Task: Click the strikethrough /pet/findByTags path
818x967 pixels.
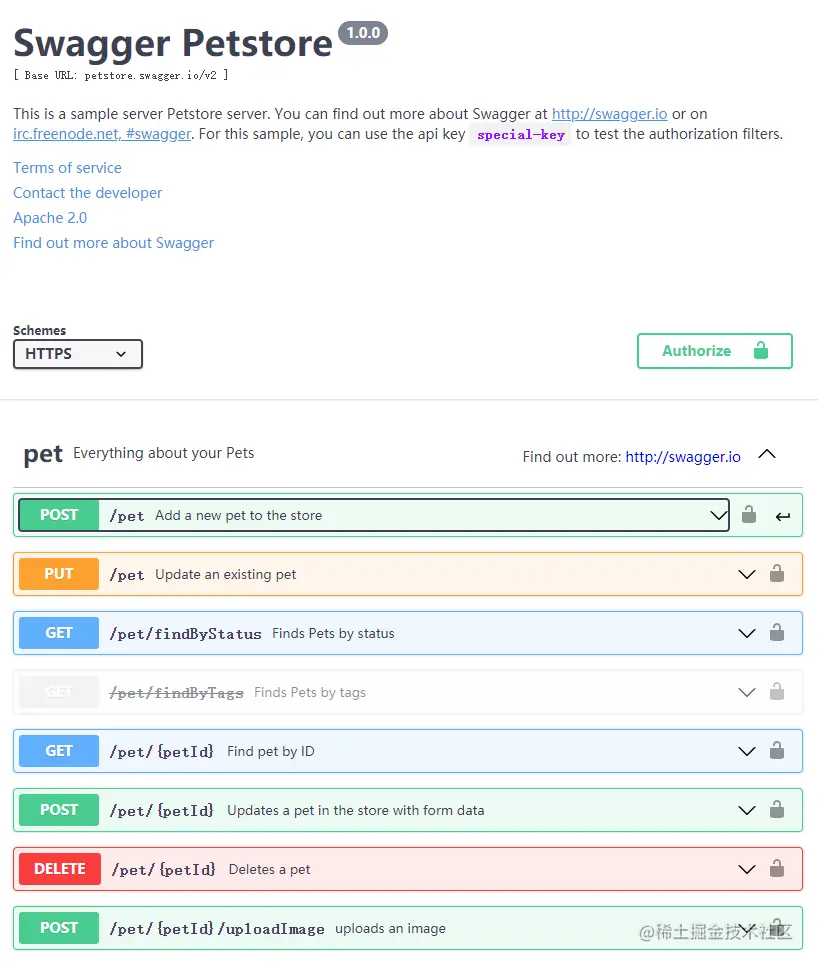Action: coord(176,693)
